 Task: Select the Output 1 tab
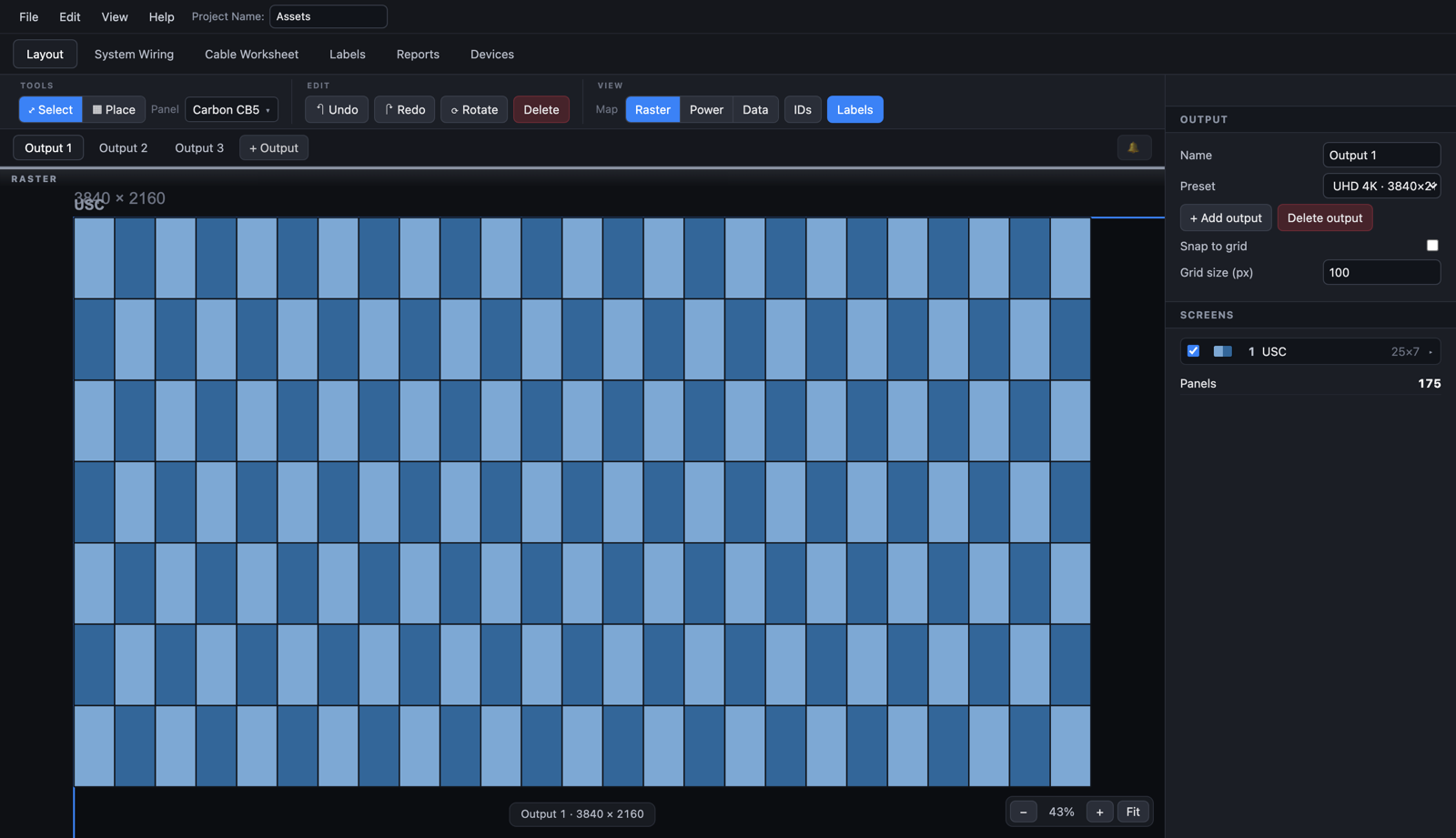(x=48, y=147)
